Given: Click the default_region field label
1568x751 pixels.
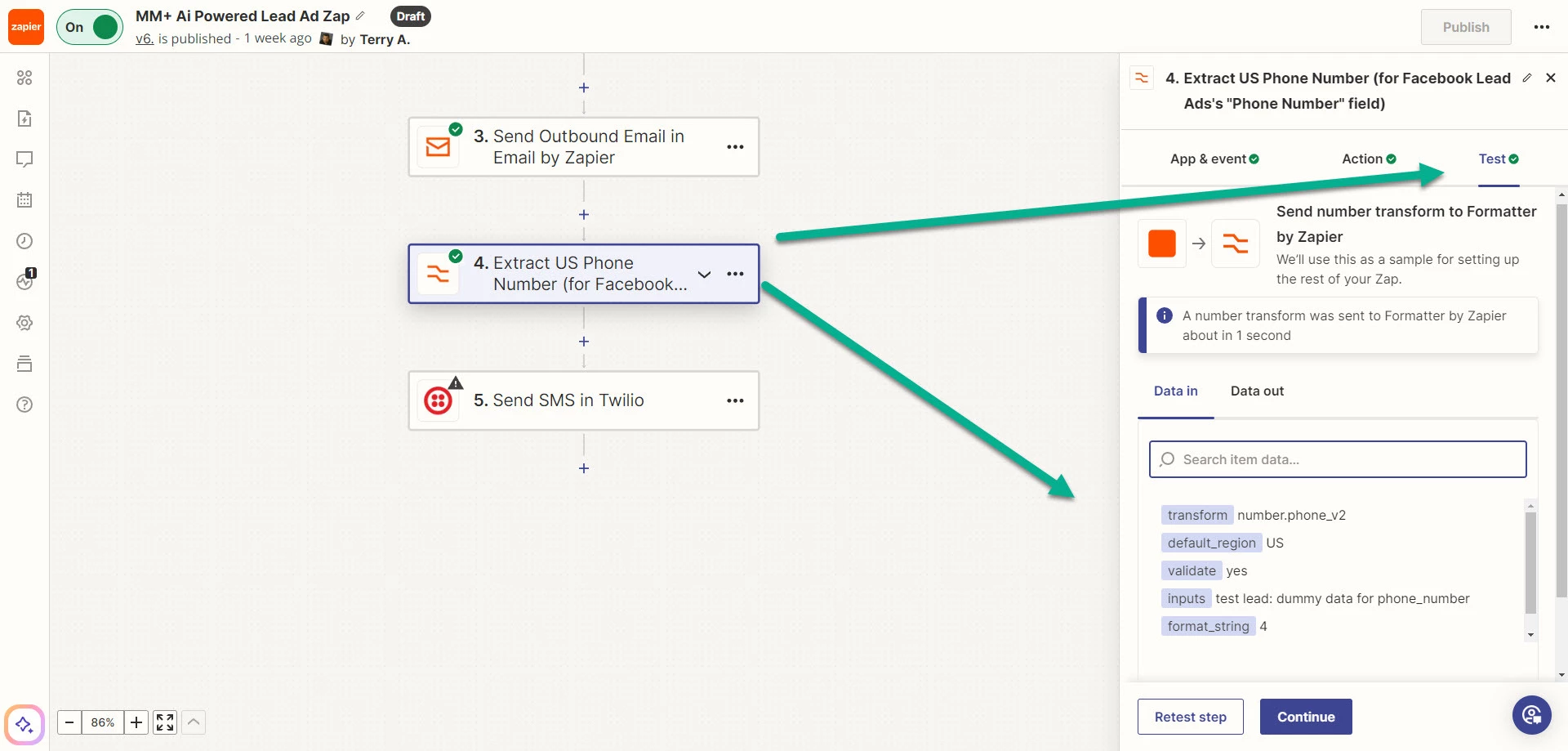Looking at the screenshot, I should (1211, 543).
